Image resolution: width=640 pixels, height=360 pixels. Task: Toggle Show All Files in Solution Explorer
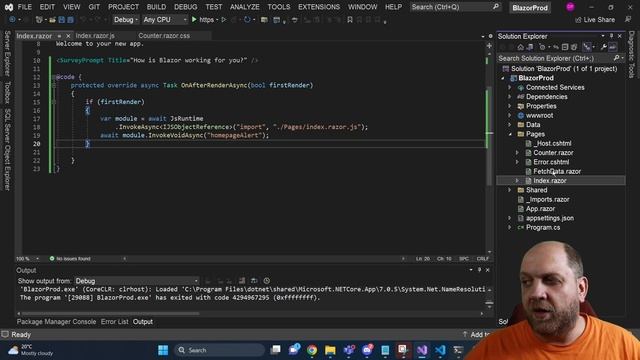[x=574, y=47]
